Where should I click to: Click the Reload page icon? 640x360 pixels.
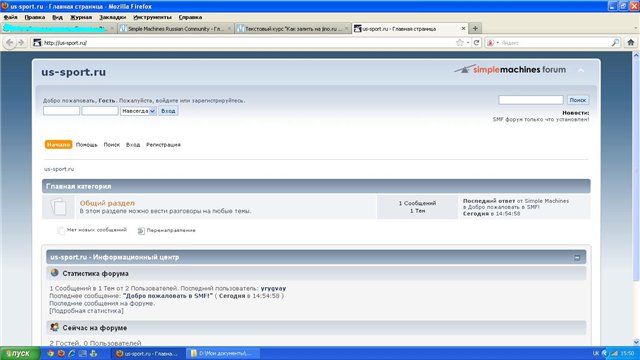tap(476, 42)
